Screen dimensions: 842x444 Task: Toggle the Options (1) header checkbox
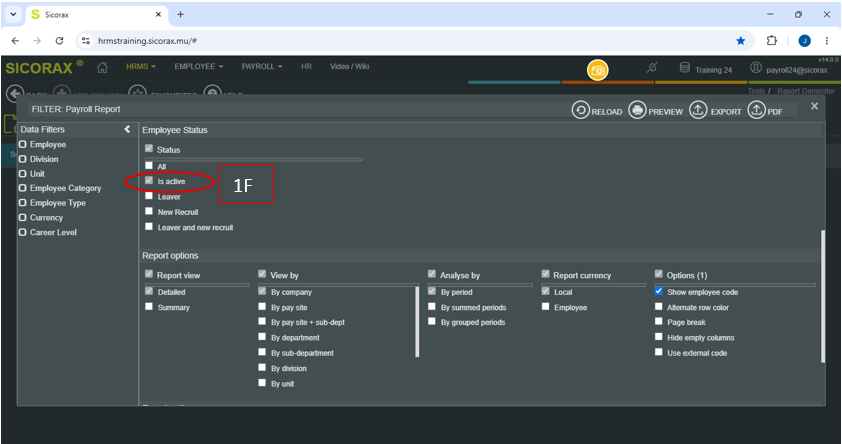pyautogui.click(x=658, y=274)
